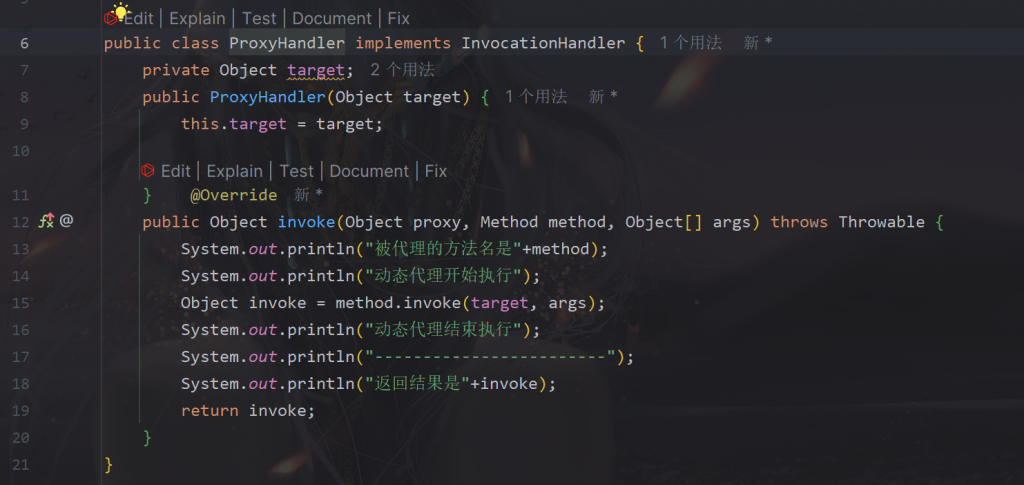Click red AI icon above the @Override line

pos(148,171)
